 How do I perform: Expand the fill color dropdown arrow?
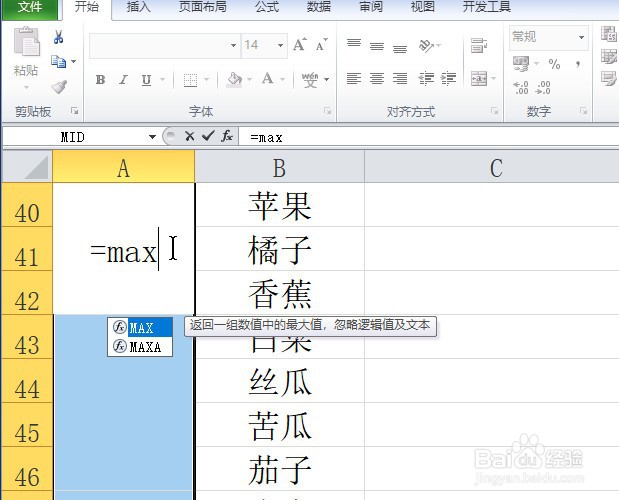tap(249, 80)
